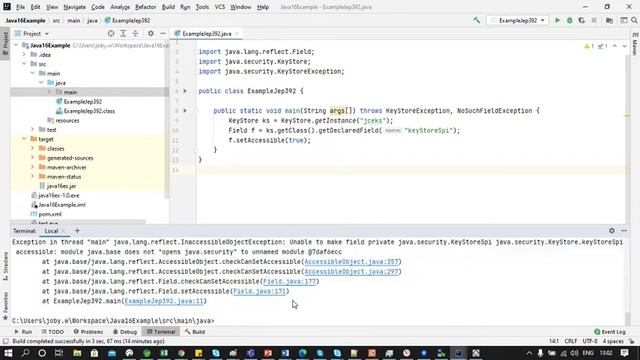This screenshot has height=360, width=640.
Task: Open Search Everywhere magnifier icon
Action: tap(634, 20)
